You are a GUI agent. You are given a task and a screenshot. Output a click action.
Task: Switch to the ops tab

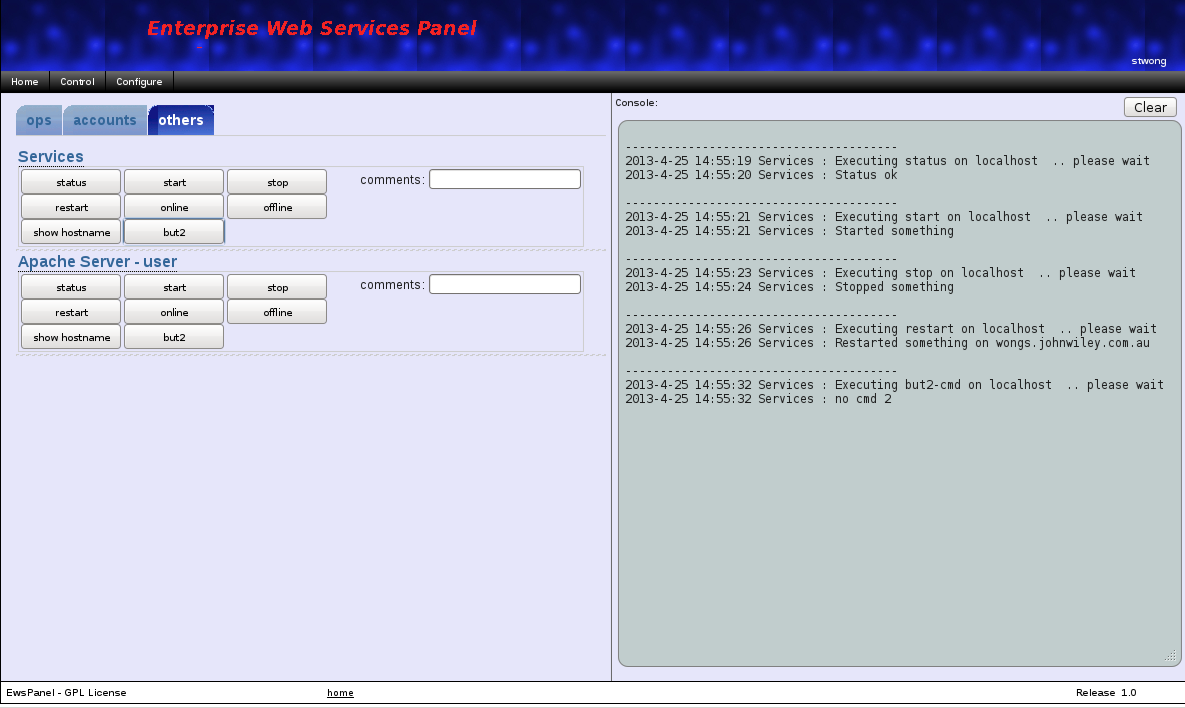[38, 120]
